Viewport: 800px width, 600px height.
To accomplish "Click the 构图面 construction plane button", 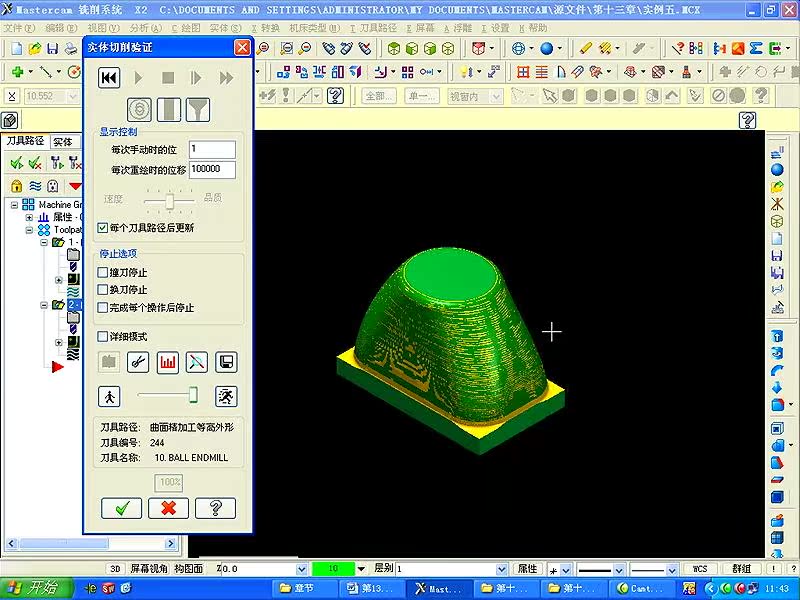I will pyautogui.click(x=188, y=569).
